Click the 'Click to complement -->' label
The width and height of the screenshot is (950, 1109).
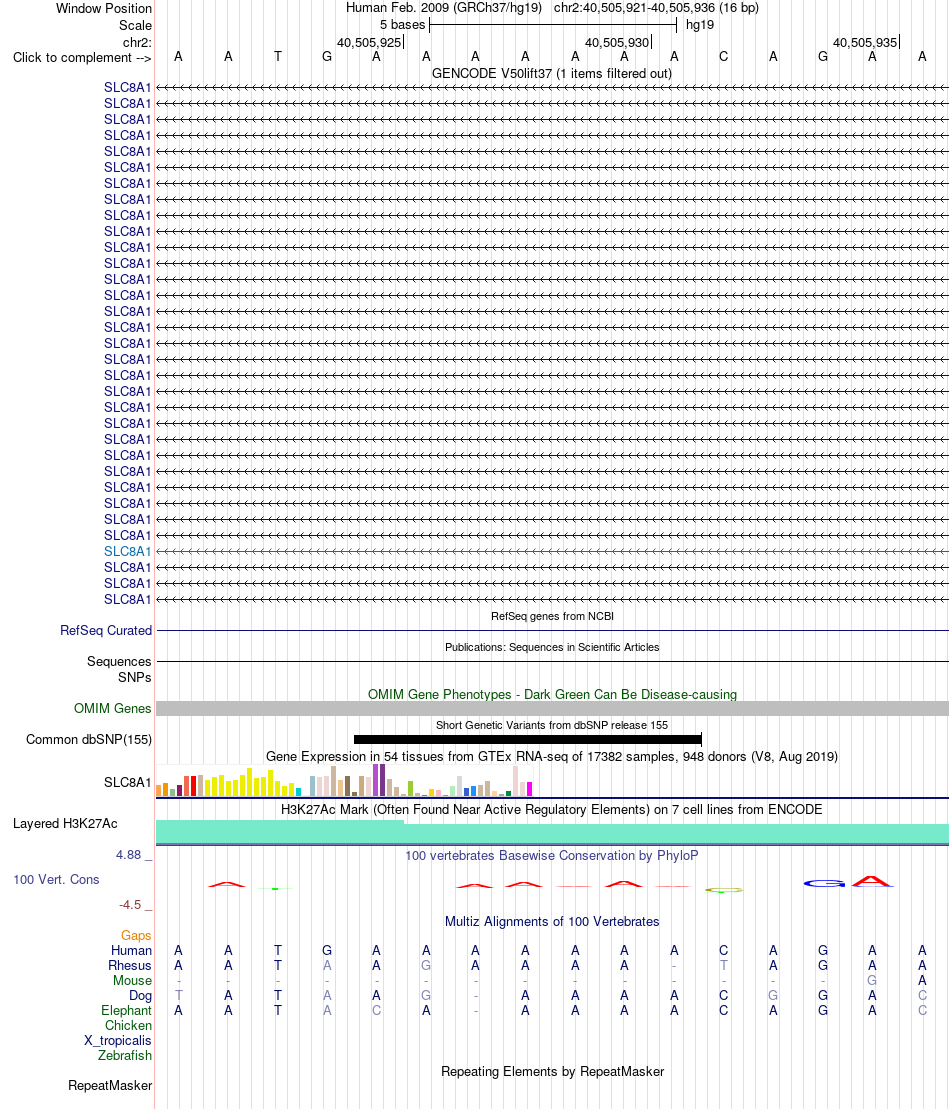pos(82,57)
